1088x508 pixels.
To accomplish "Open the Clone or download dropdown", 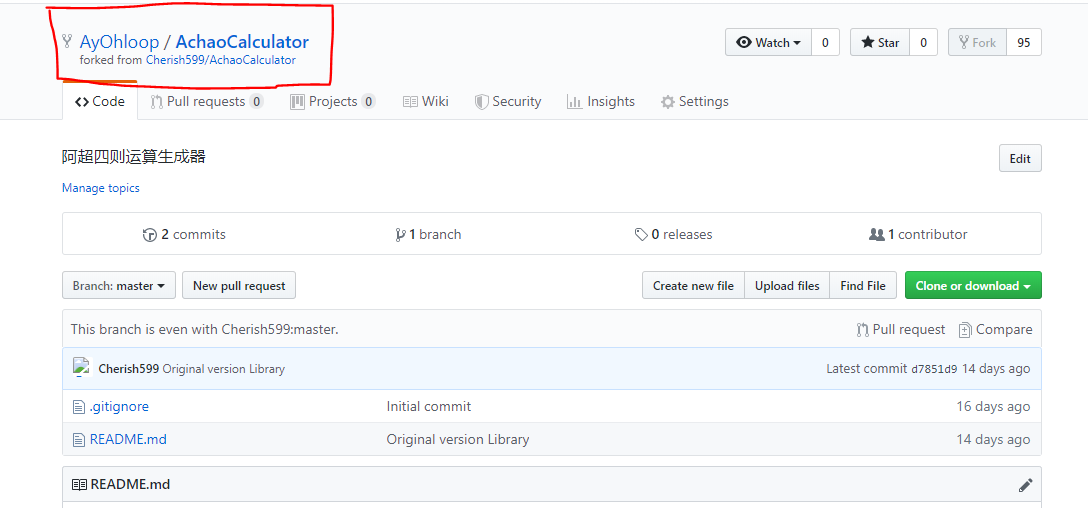I will coord(973,285).
